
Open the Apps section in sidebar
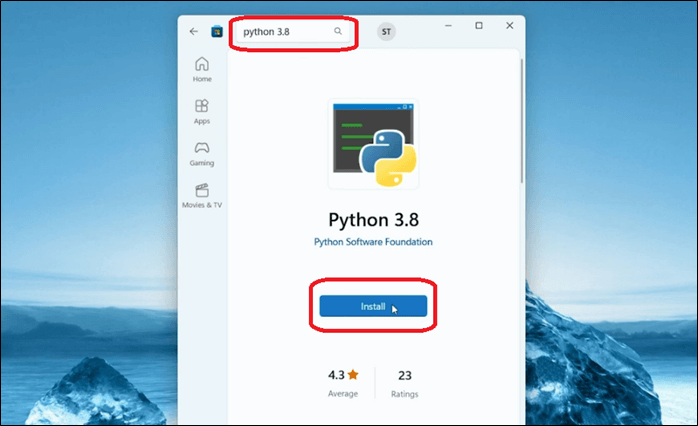coord(202,112)
